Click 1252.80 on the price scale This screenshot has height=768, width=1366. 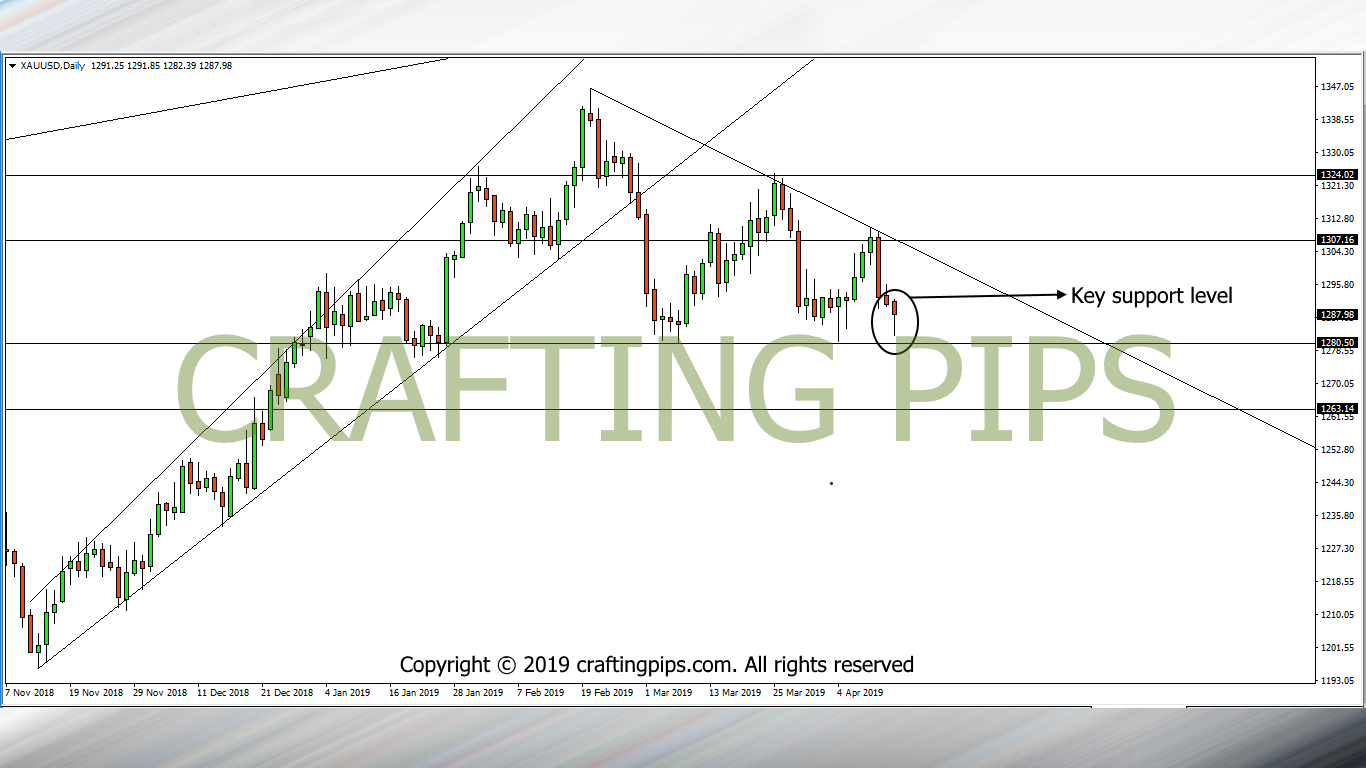click(x=1337, y=450)
